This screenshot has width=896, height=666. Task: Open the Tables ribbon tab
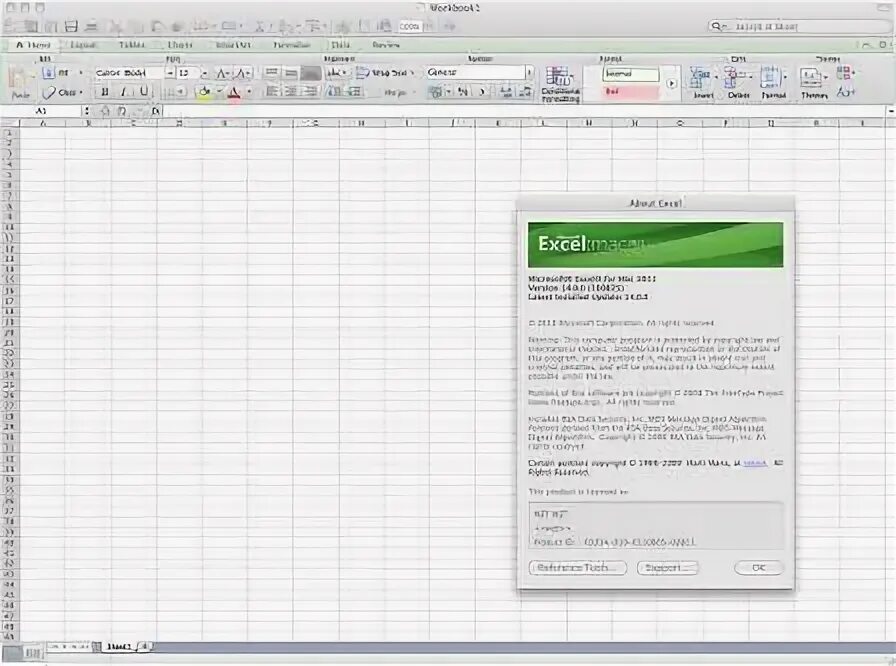[132, 45]
